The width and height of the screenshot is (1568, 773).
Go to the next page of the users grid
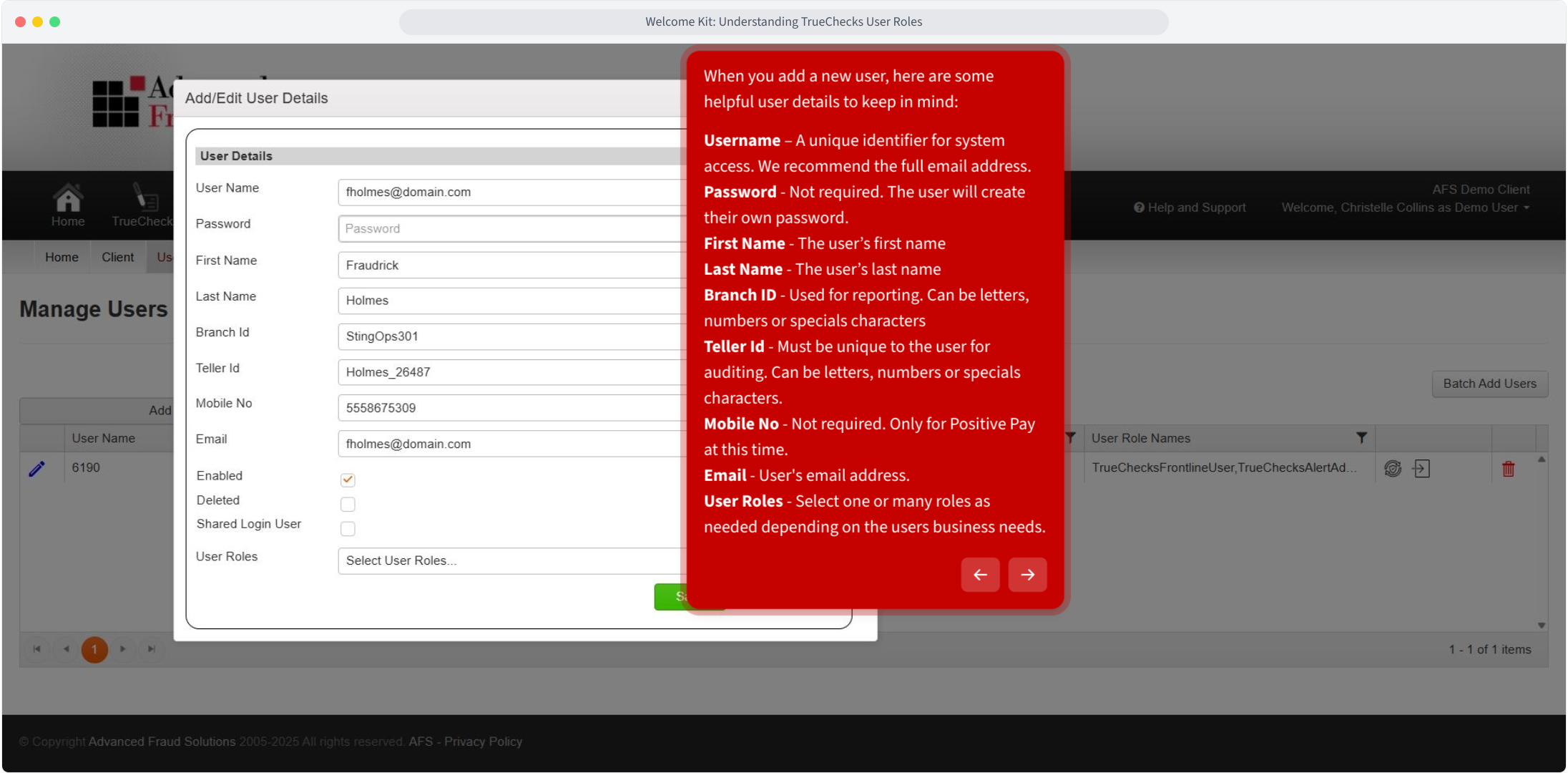pyautogui.click(x=123, y=649)
